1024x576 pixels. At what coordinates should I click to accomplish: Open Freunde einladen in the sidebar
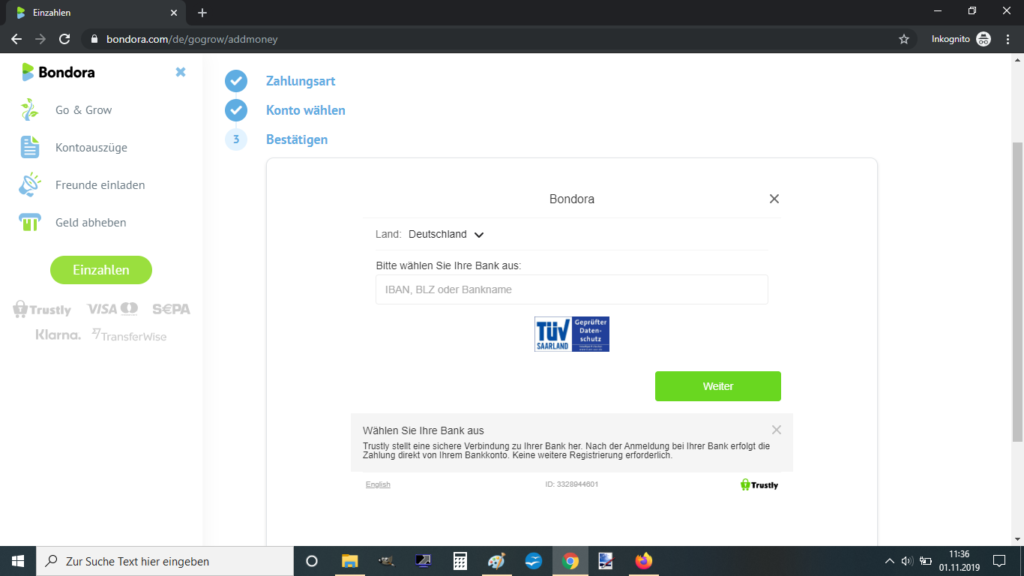click(x=100, y=185)
